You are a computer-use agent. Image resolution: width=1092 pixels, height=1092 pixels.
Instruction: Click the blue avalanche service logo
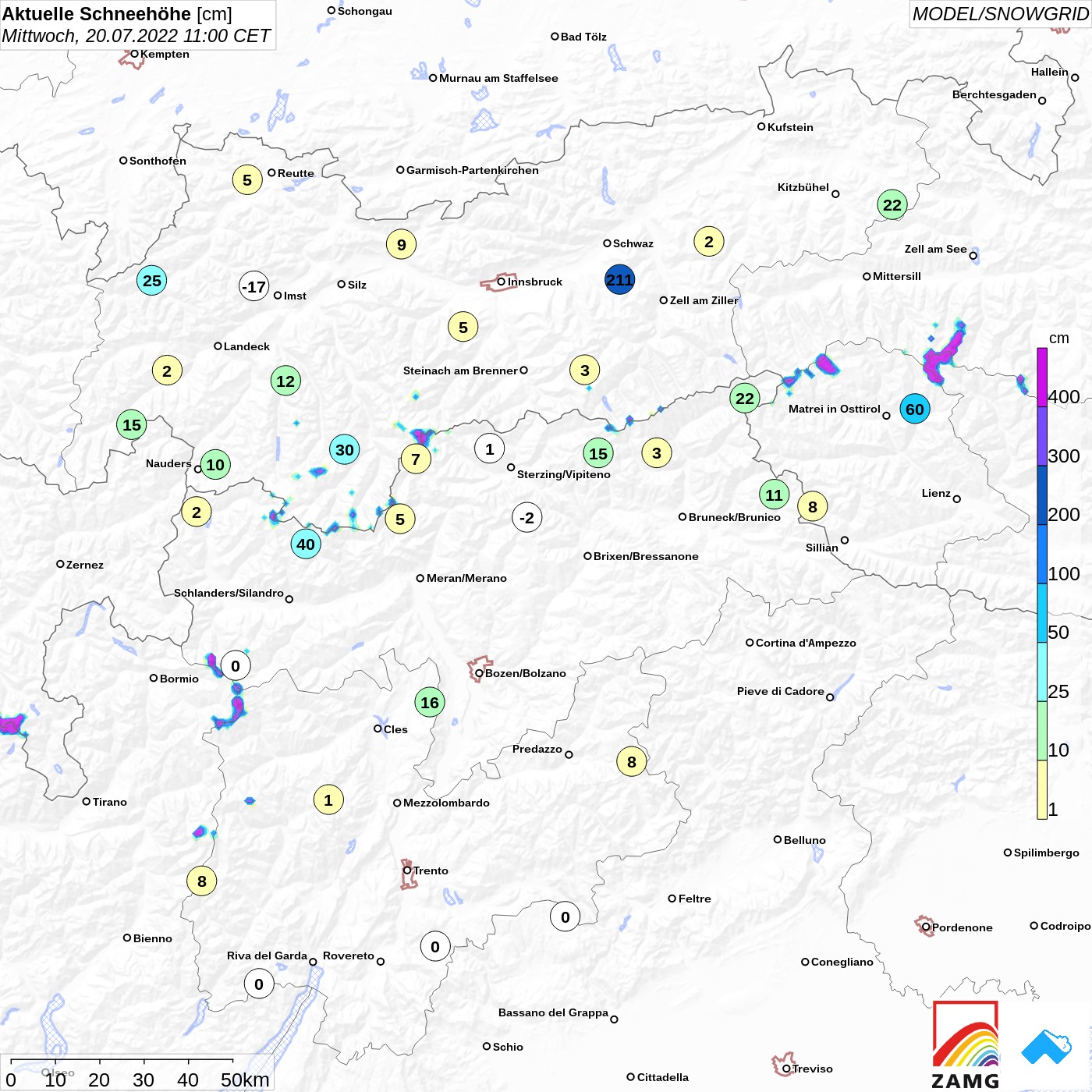pyautogui.click(x=1047, y=1047)
